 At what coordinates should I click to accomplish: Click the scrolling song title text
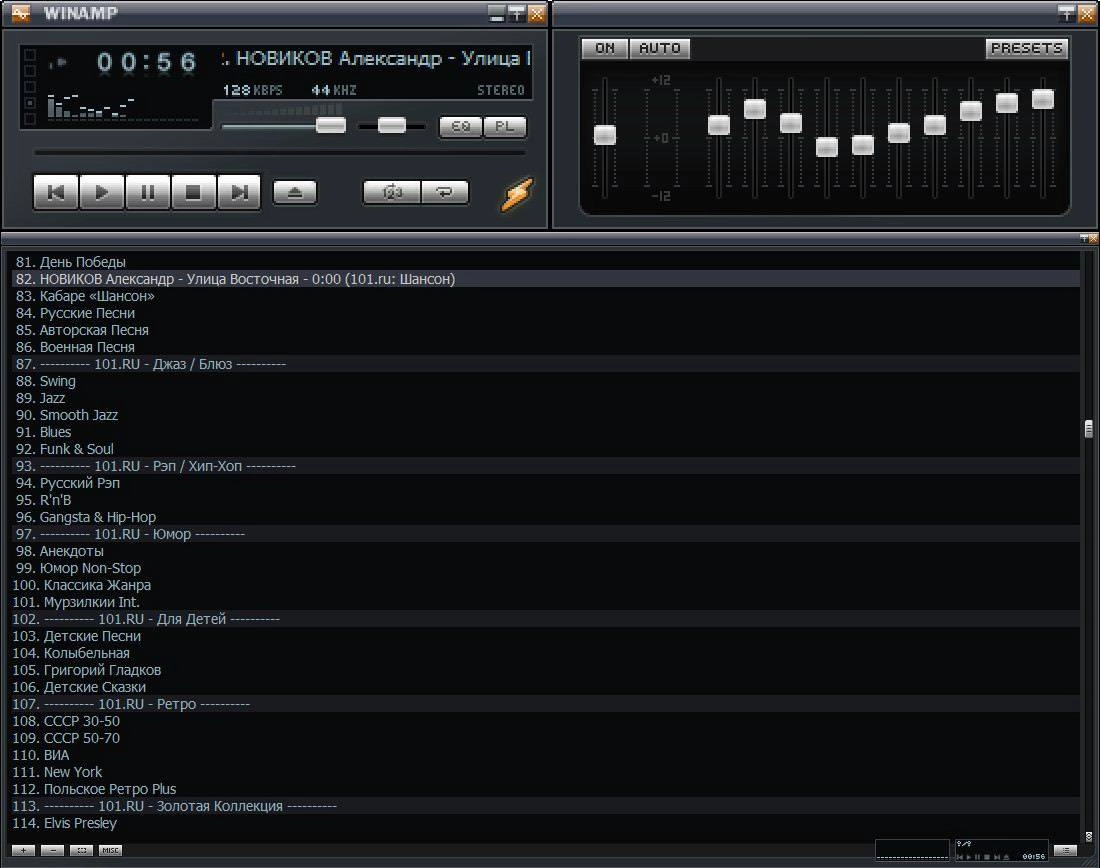tap(376, 59)
